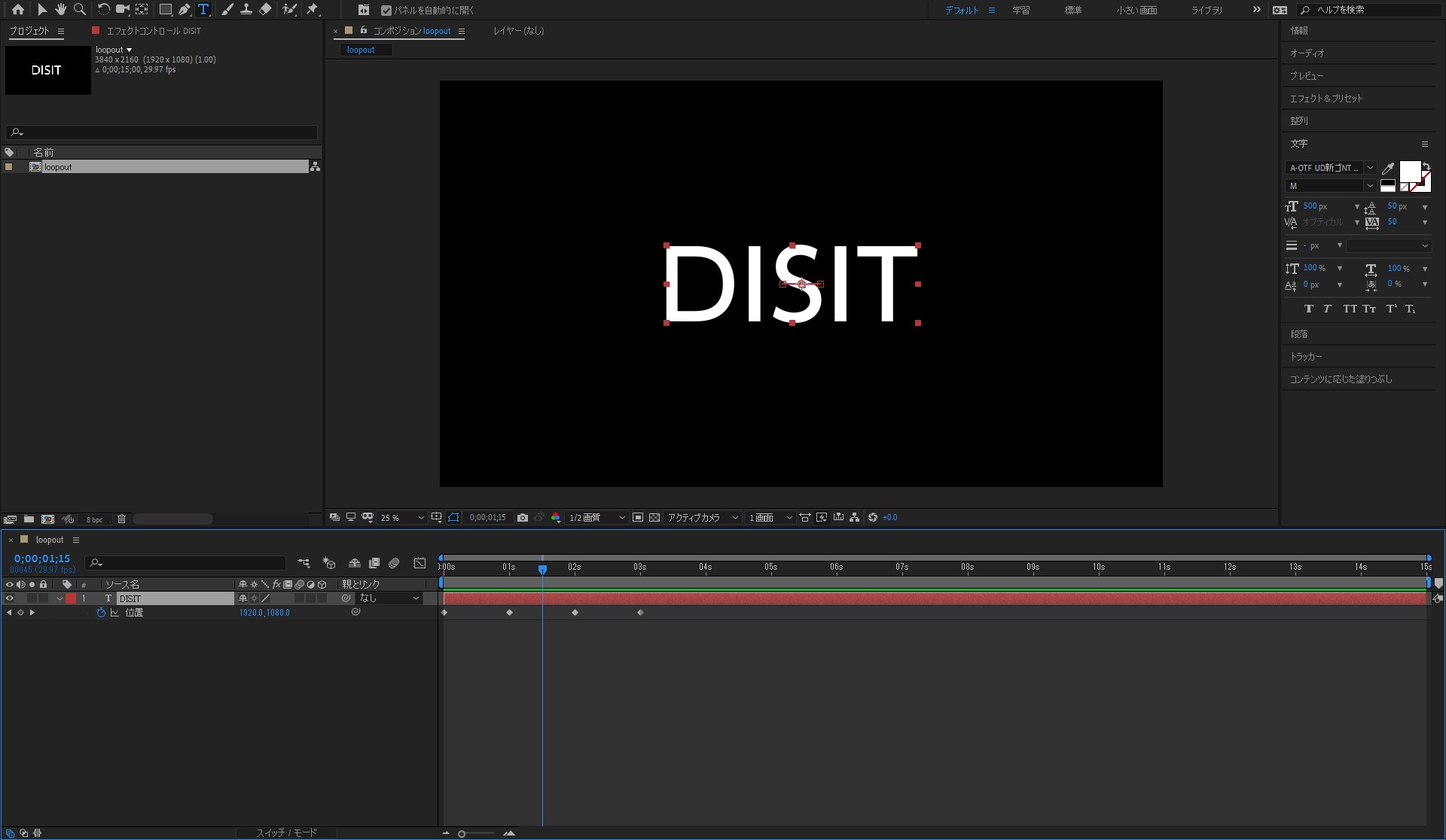1446x840 pixels.
Task: Open the Graph Editor icon in timeline
Action: (419, 563)
